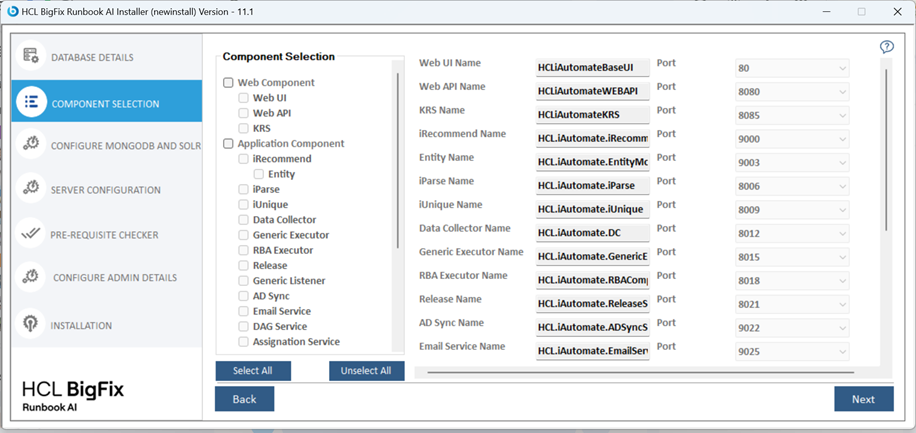
Task: Enable the Web Component checkbox
Action: (x=229, y=83)
